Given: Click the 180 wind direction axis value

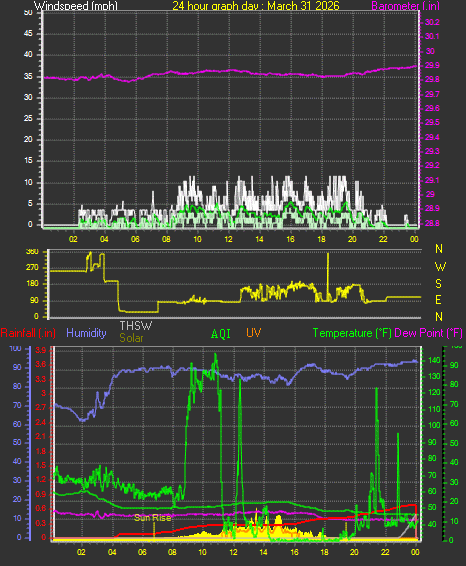Looking at the screenshot, I should [x=32, y=284].
